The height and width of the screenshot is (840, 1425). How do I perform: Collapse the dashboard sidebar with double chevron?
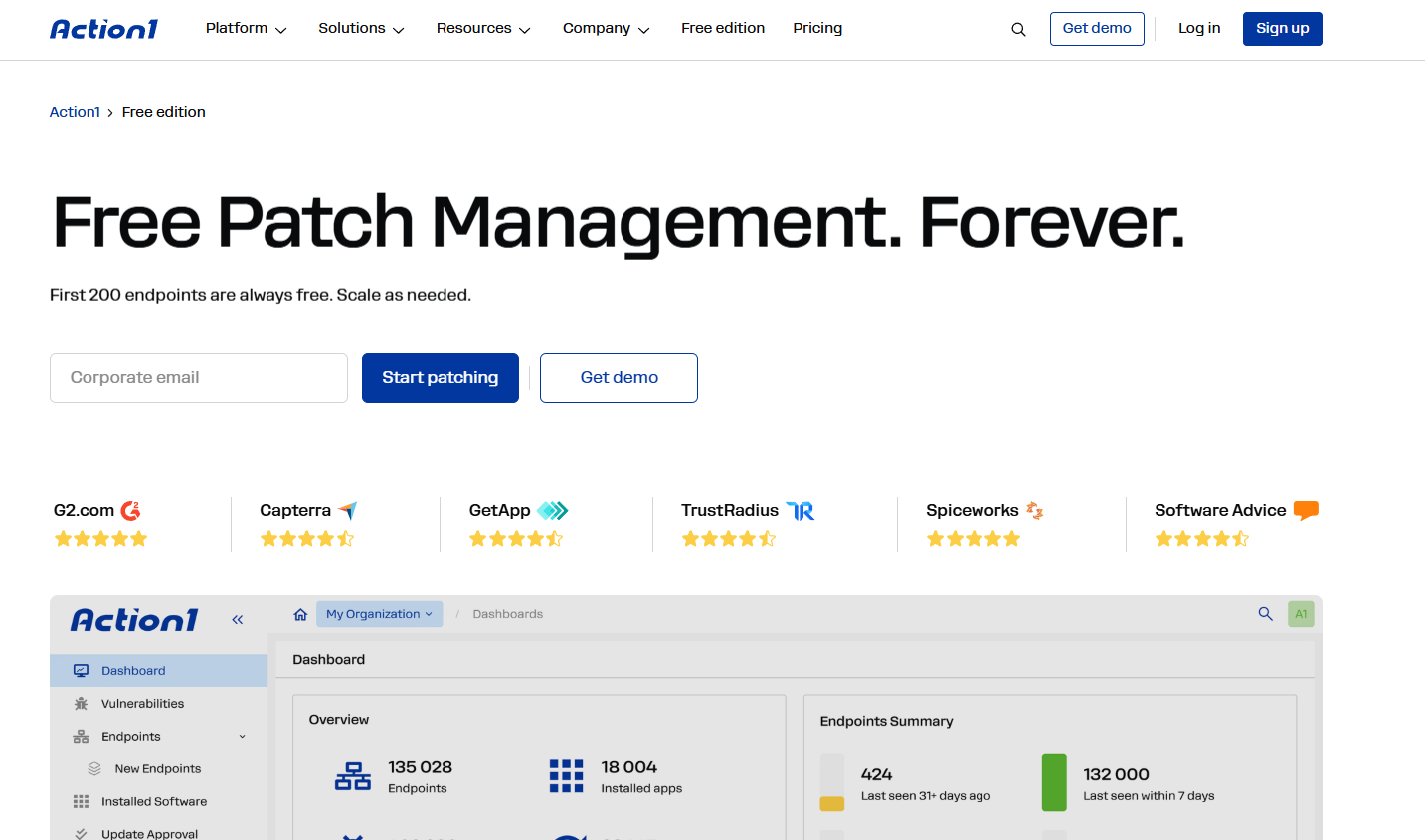point(238,620)
